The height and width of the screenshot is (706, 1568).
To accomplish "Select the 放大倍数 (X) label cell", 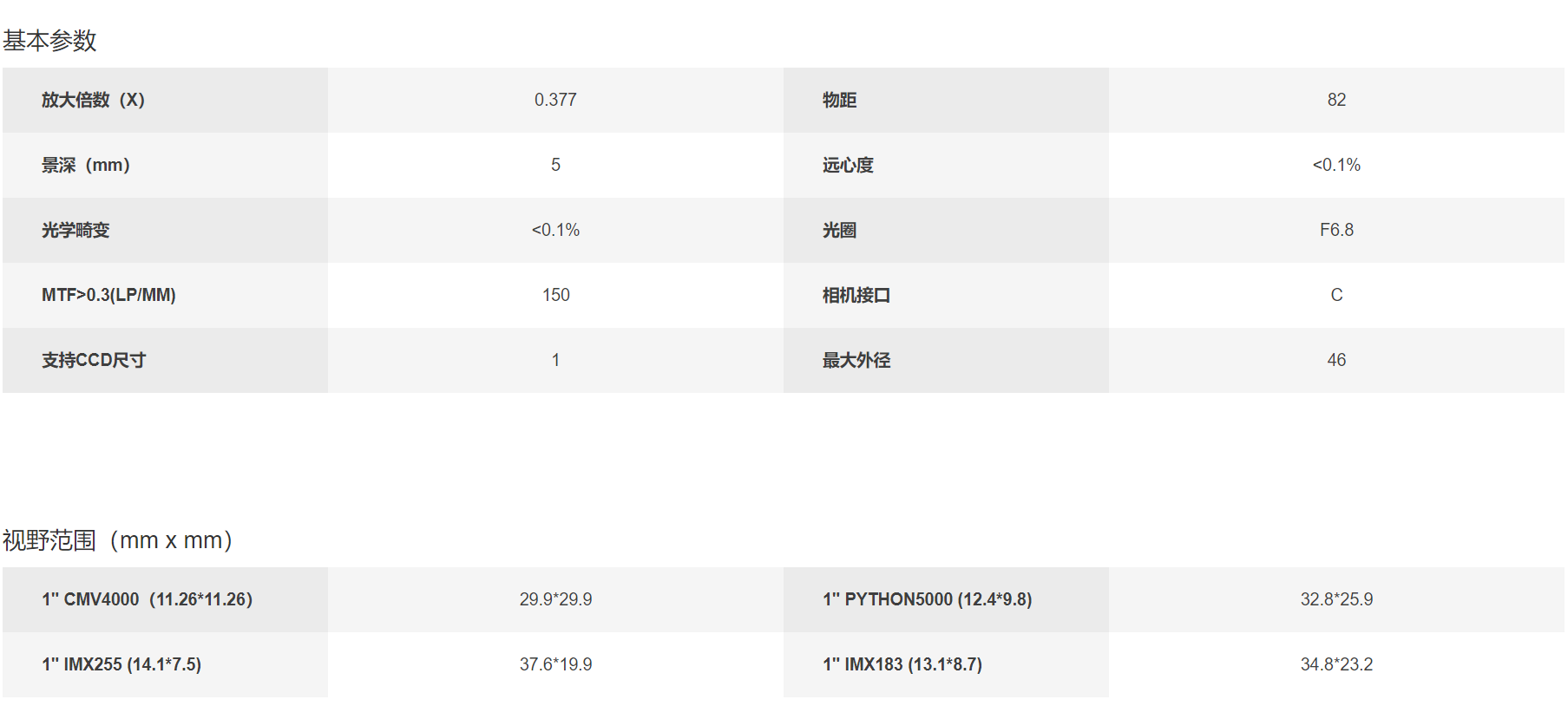I will pos(165,100).
